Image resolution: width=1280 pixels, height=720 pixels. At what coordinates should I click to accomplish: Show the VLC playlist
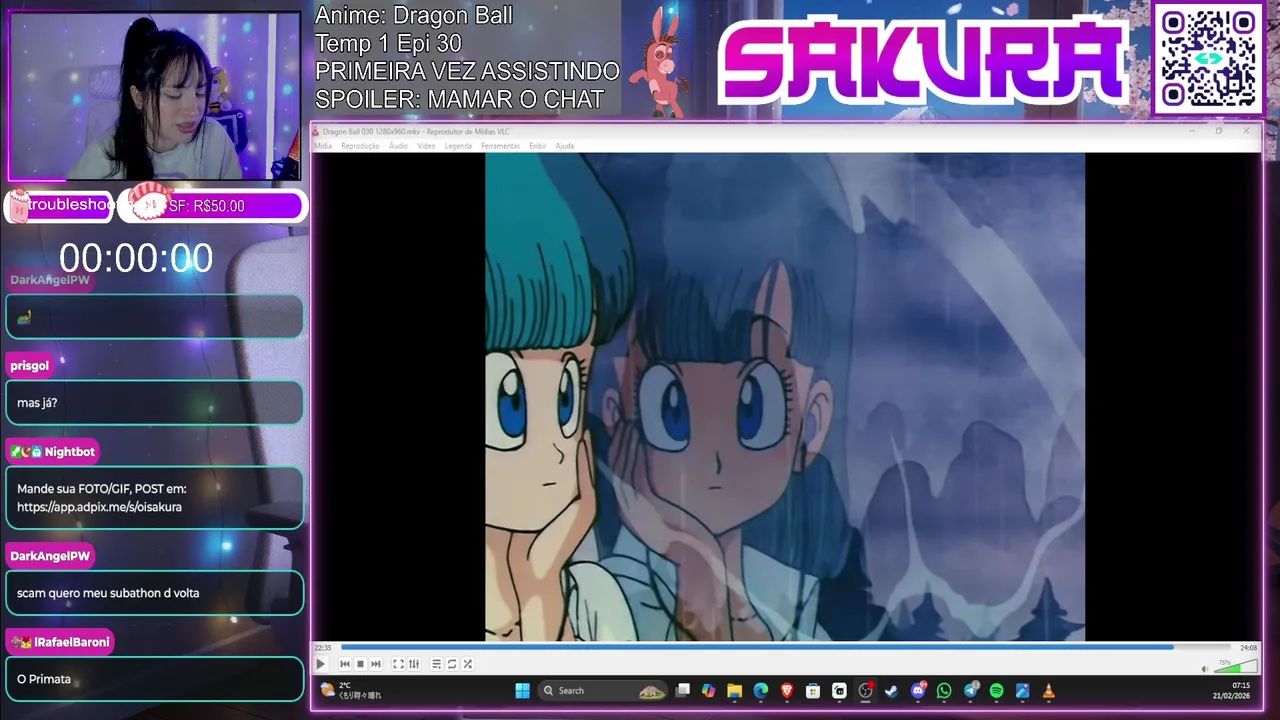click(436, 664)
